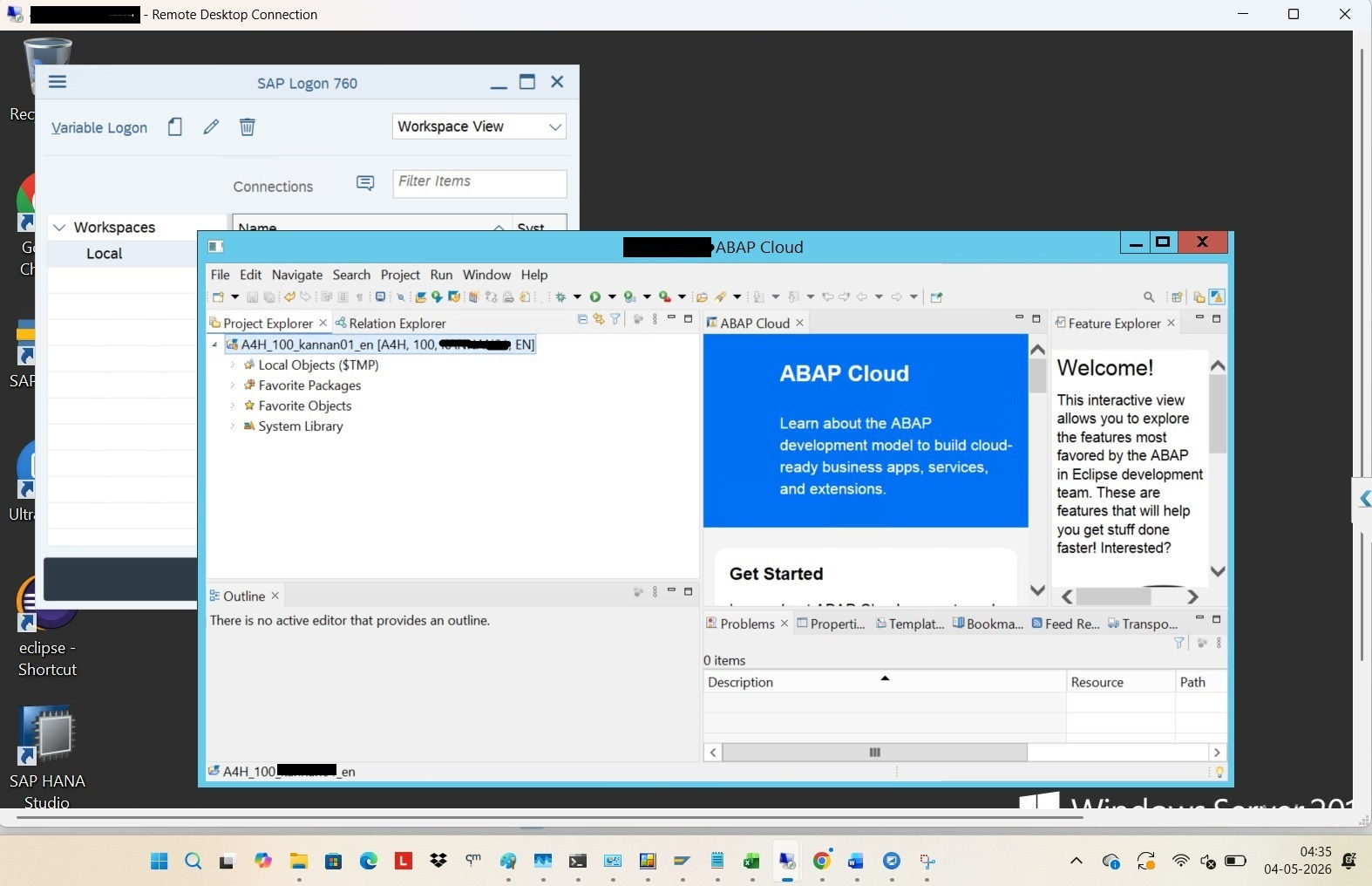Click the filter icon in Project Explorer
This screenshot has width=1372, height=886.
(x=615, y=319)
